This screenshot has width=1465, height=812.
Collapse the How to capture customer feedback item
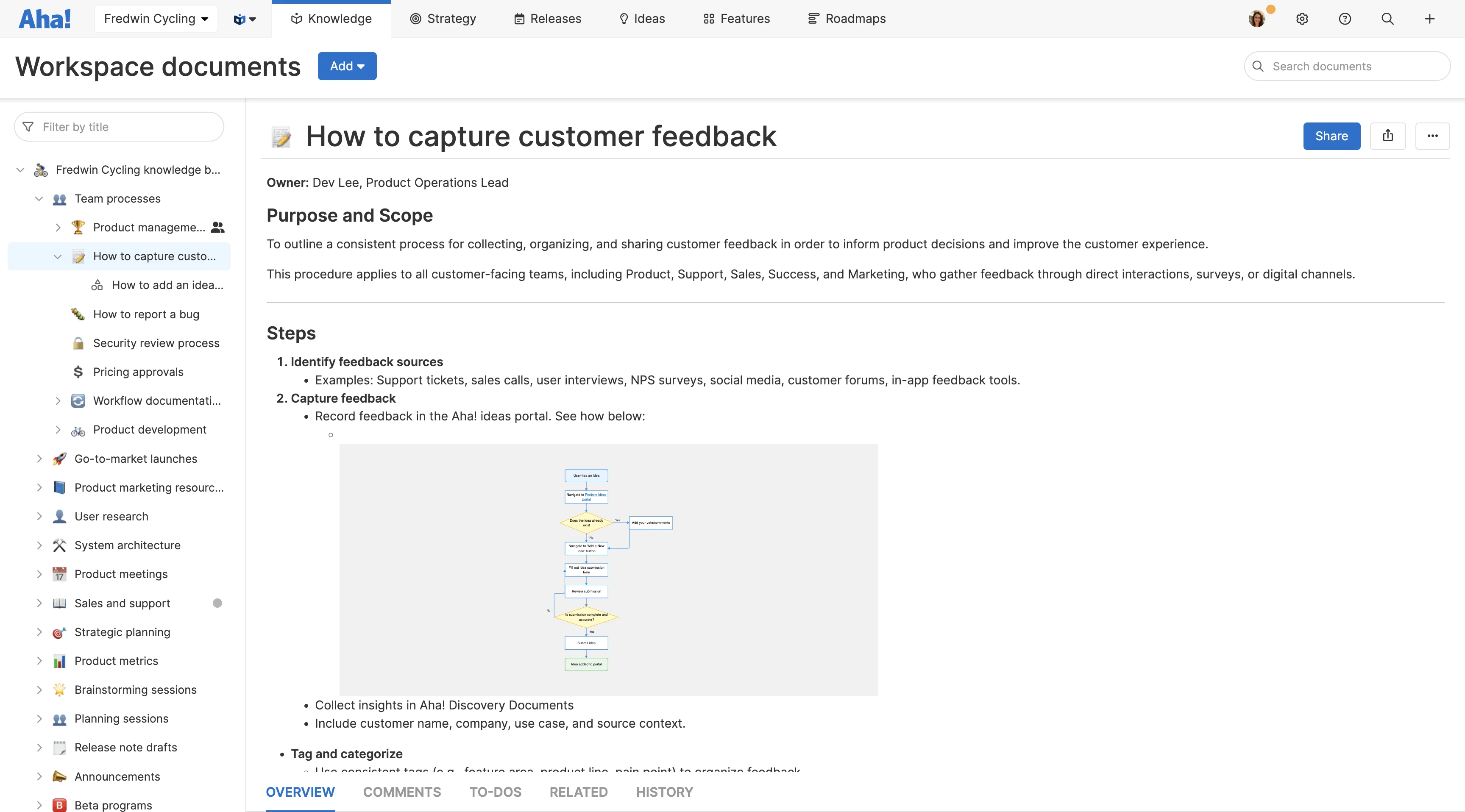(58, 256)
